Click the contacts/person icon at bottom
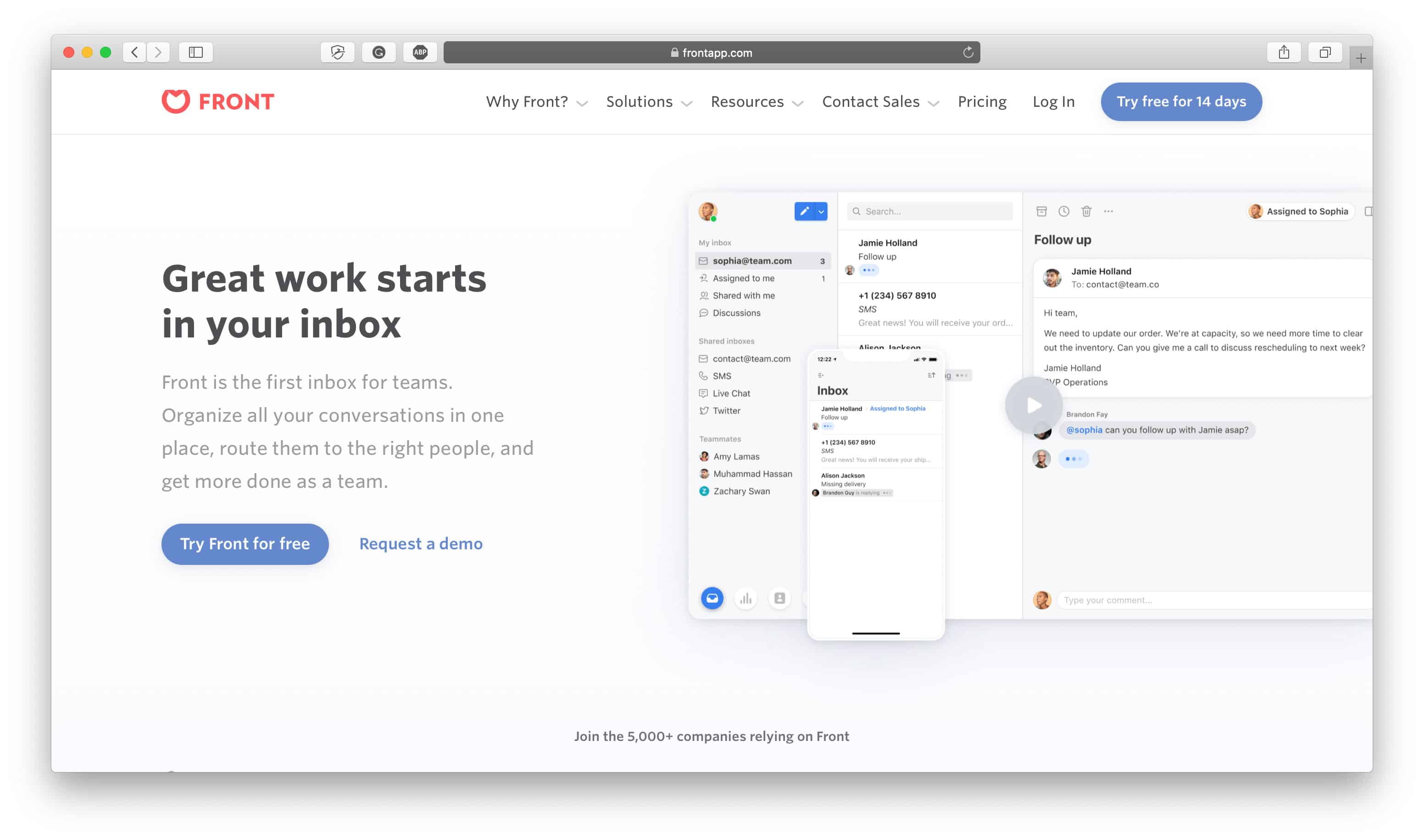1424x840 pixels. 778,598
